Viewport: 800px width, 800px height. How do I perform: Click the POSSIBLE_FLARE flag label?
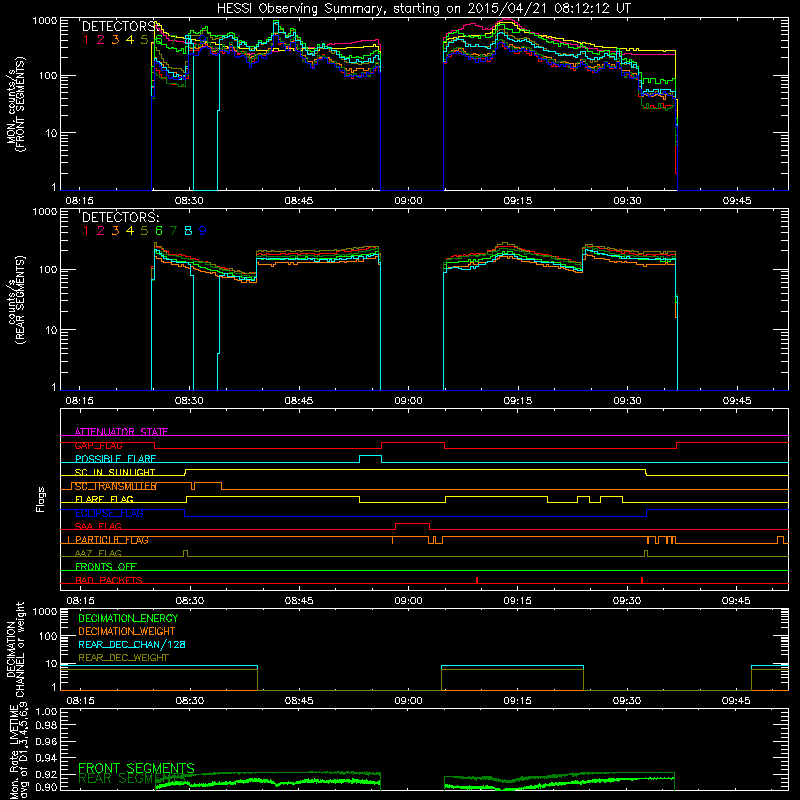click(115, 459)
